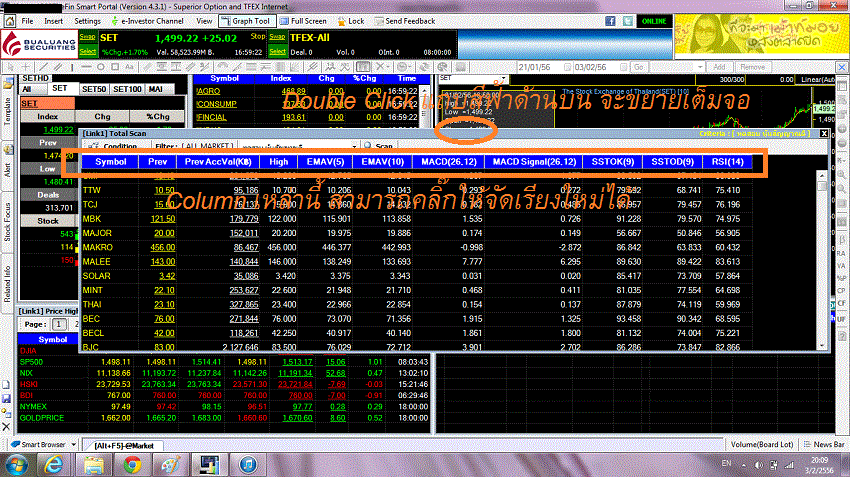The height and width of the screenshot is (477, 850).
Task: Select the Aa text annotation tool
Action: (129, 67)
